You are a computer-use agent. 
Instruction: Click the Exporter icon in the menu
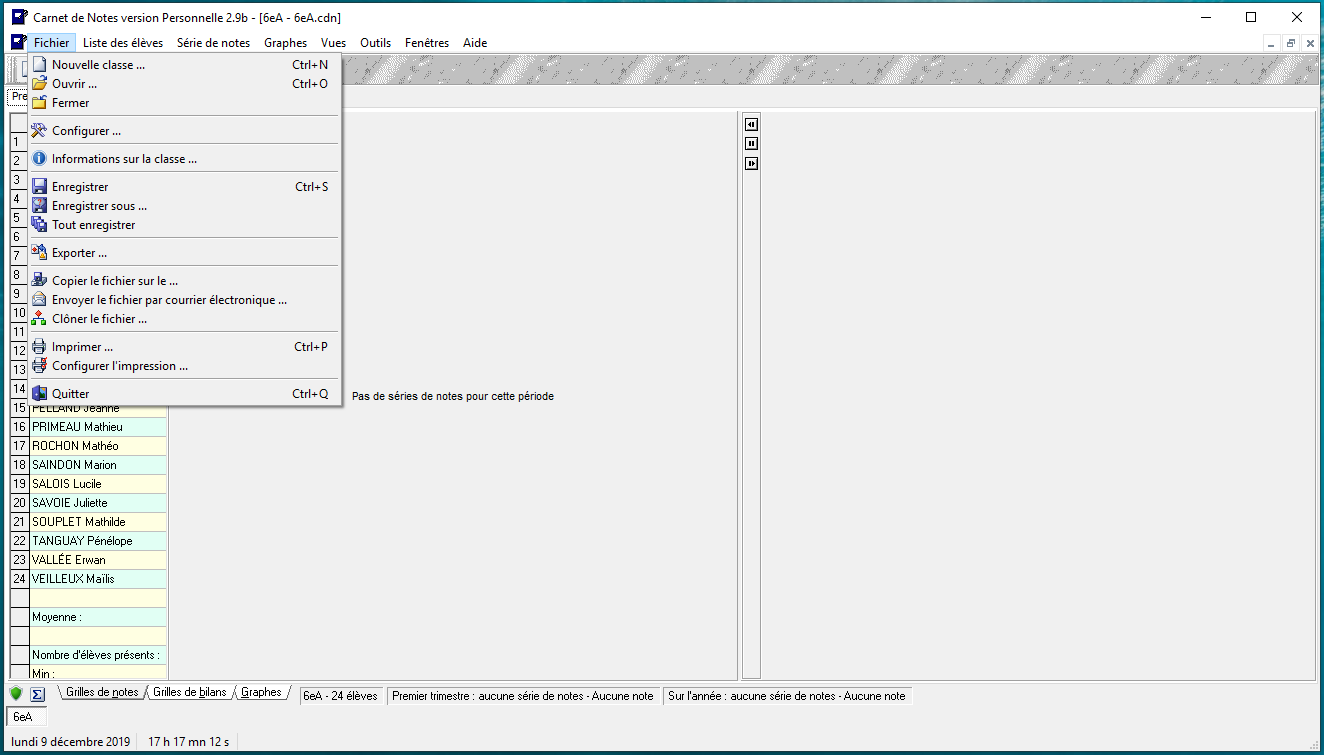click(x=39, y=253)
